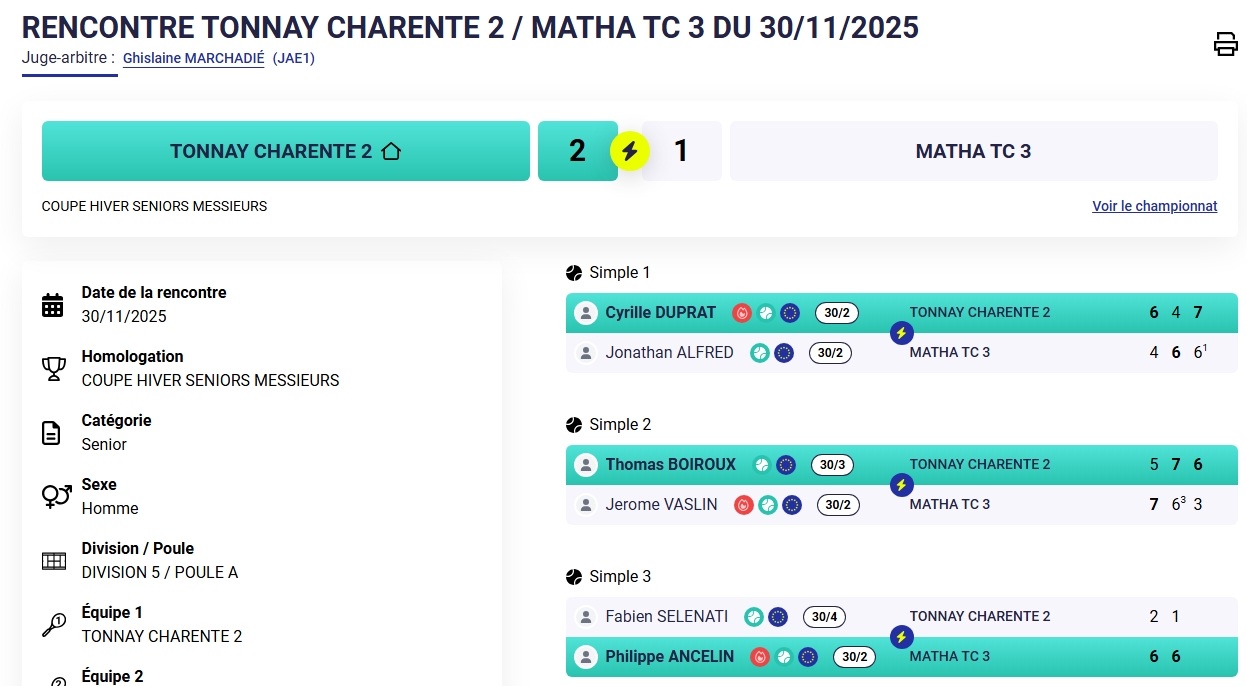The width and height of the screenshot is (1247, 686).
Task: Click the printer icon
Action: coord(1225,44)
